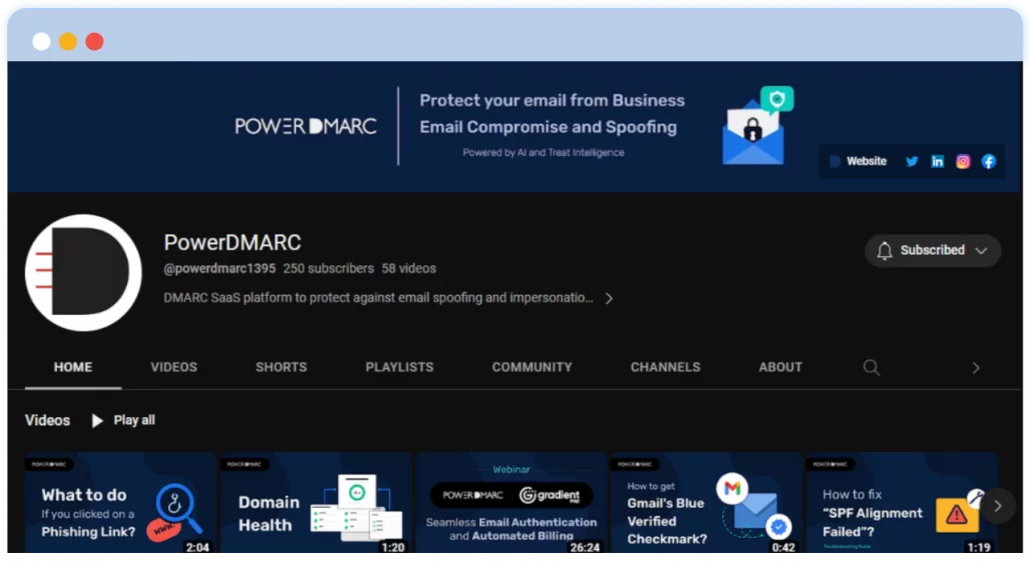Screen dimensions: 1030x561
Task: Click the yellow window control dot
Action: click(68, 41)
